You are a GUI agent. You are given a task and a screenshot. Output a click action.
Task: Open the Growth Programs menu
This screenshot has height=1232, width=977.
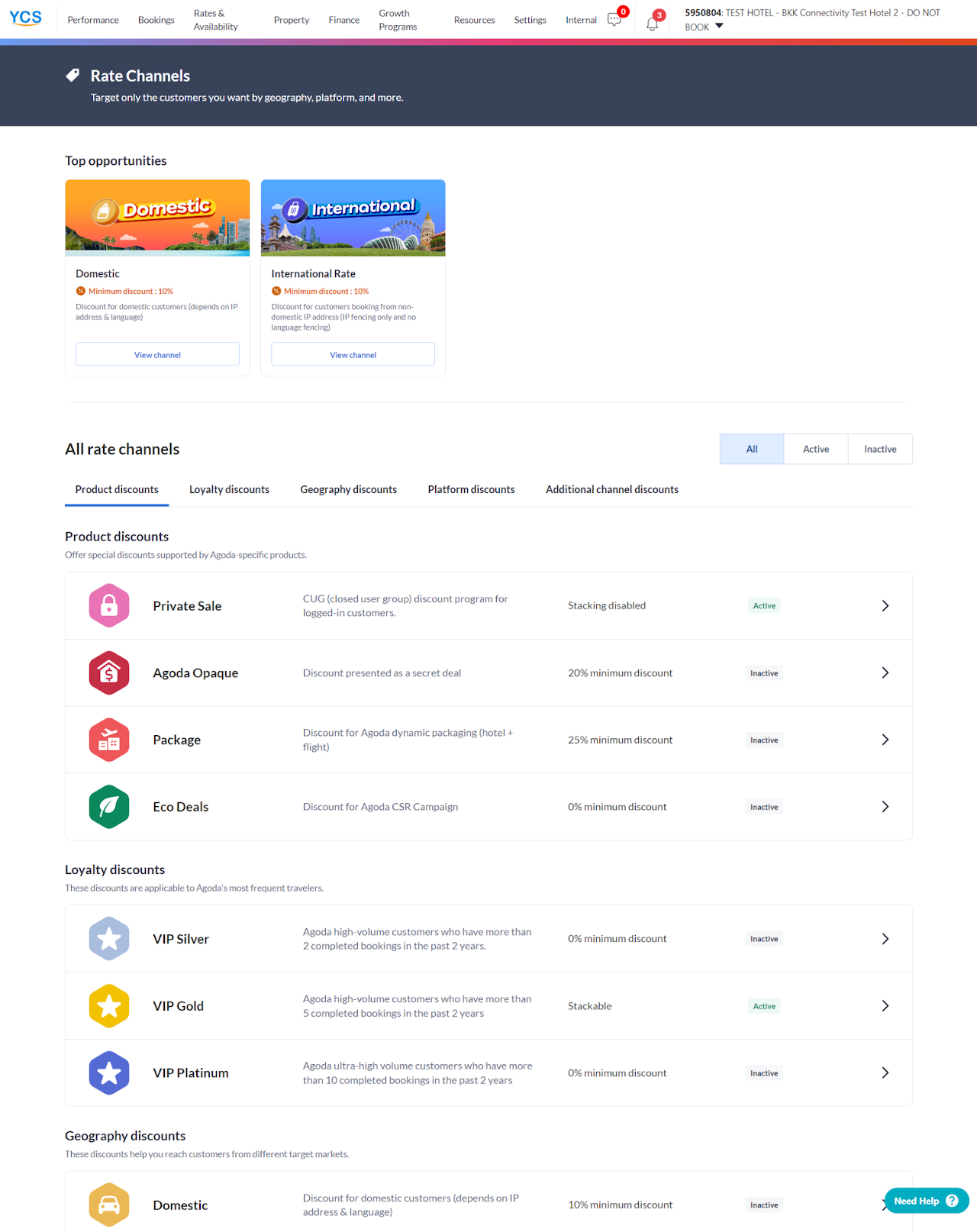pos(398,20)
